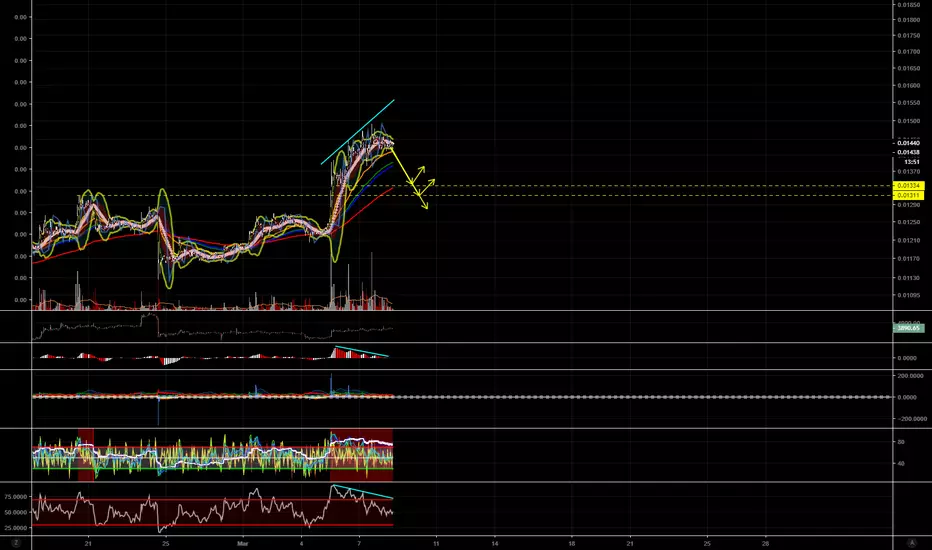The height and width of the screenshot is (550, 932).
Task: Click the 0.01438 price label
Action: (908, 153)
